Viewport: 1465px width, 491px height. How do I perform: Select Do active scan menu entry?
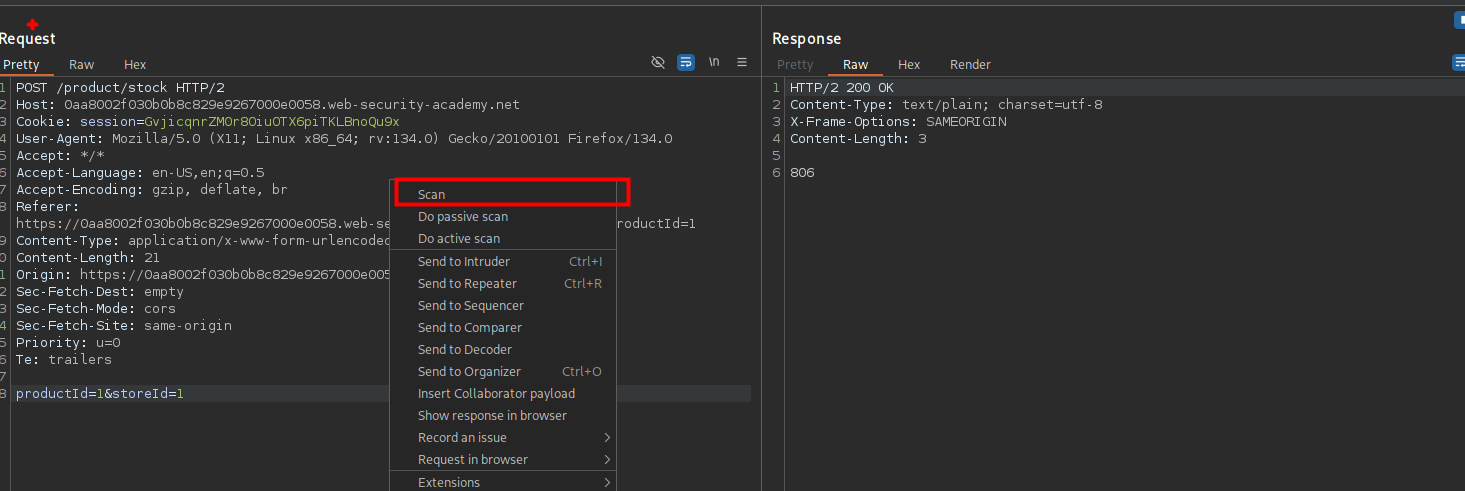pos(459,239)
